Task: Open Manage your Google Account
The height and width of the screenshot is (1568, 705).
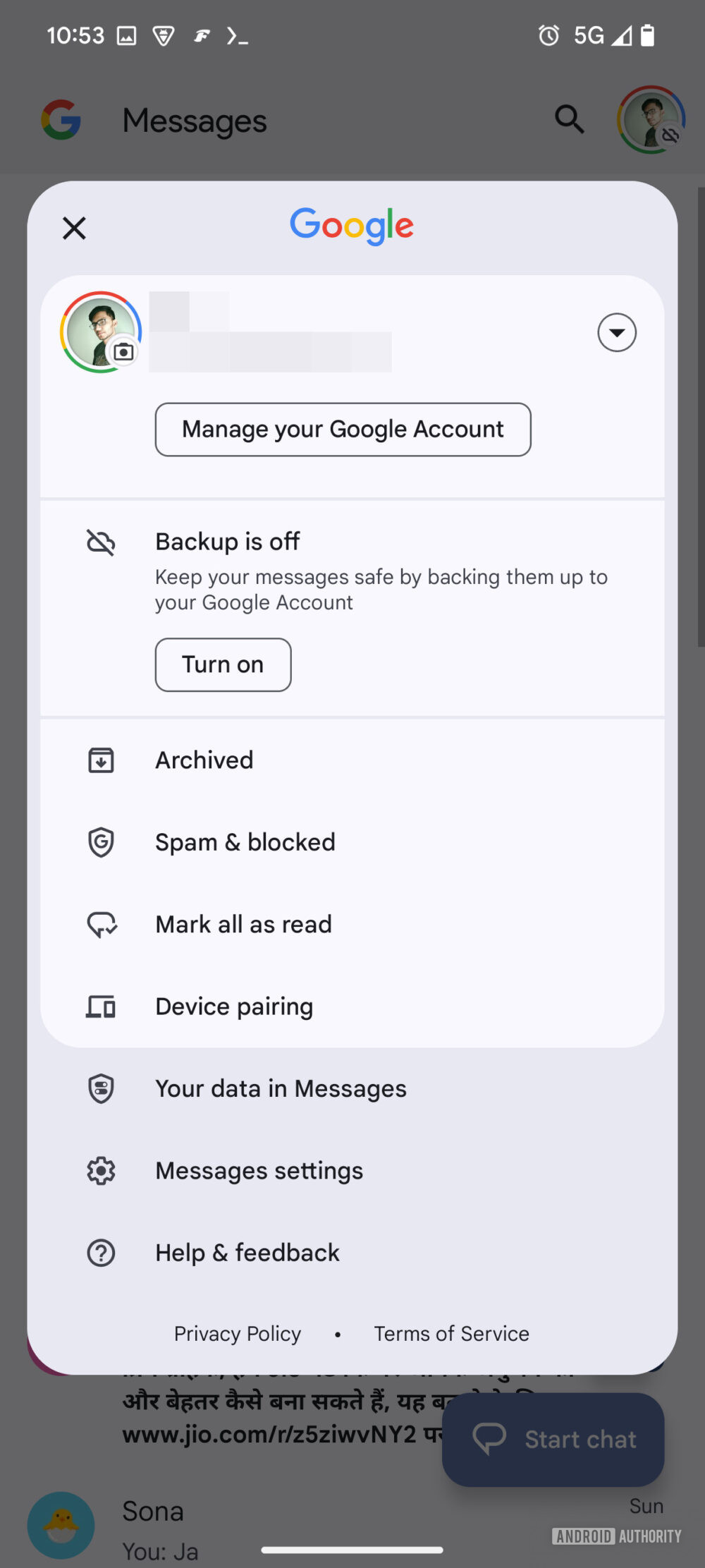Action: [343, 429]
